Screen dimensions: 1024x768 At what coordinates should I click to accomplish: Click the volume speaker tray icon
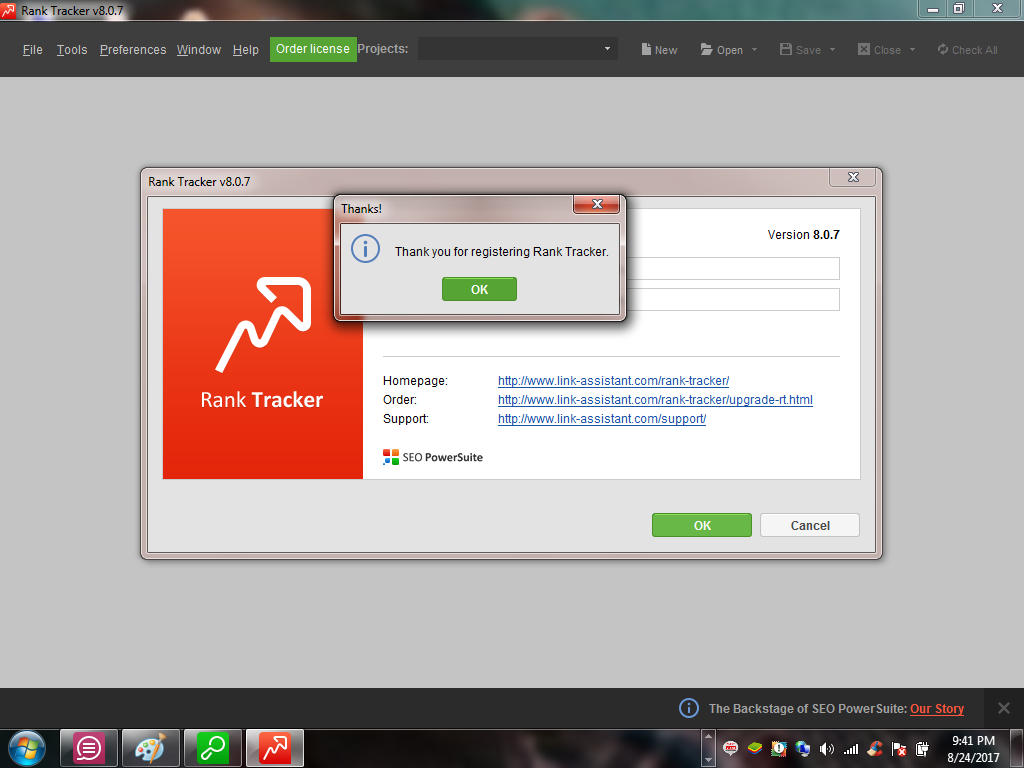(x=826, y=748)
